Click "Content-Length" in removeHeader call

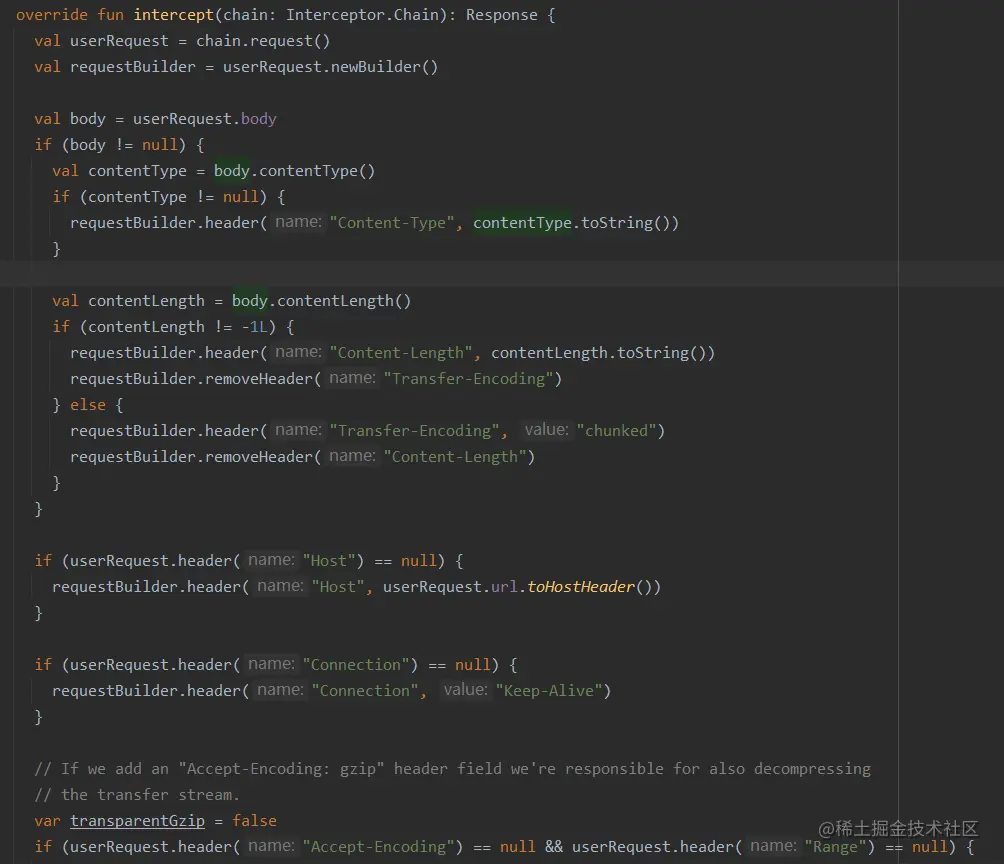click(455, 457)
